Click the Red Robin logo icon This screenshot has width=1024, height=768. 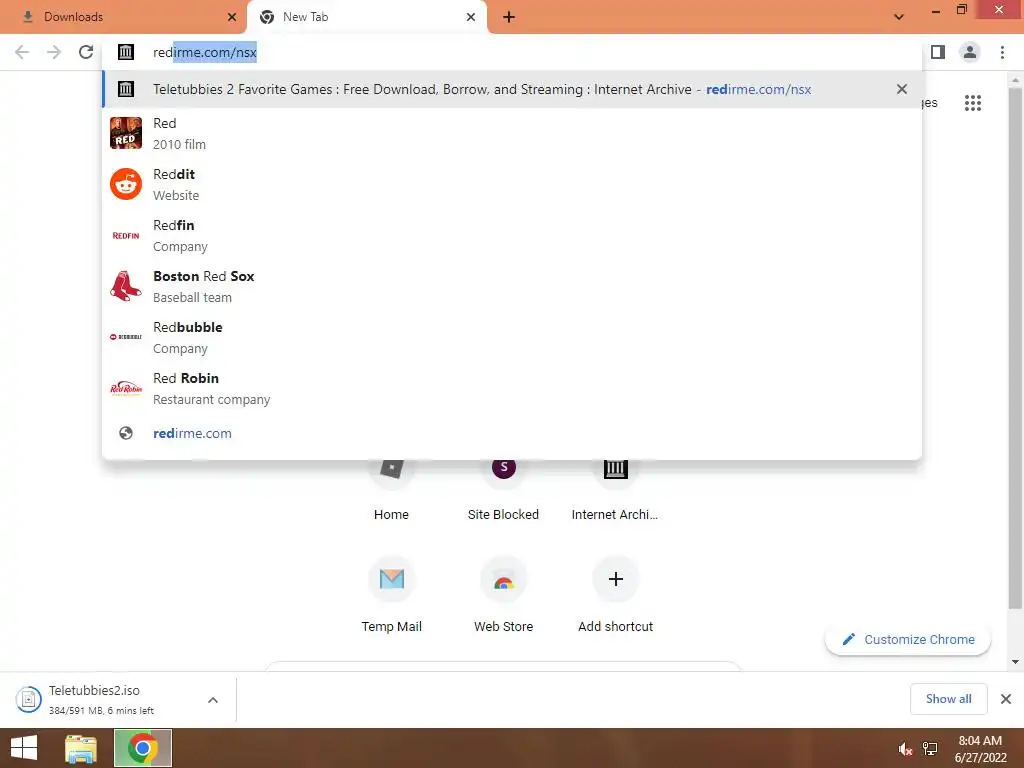tap(126, 388)
